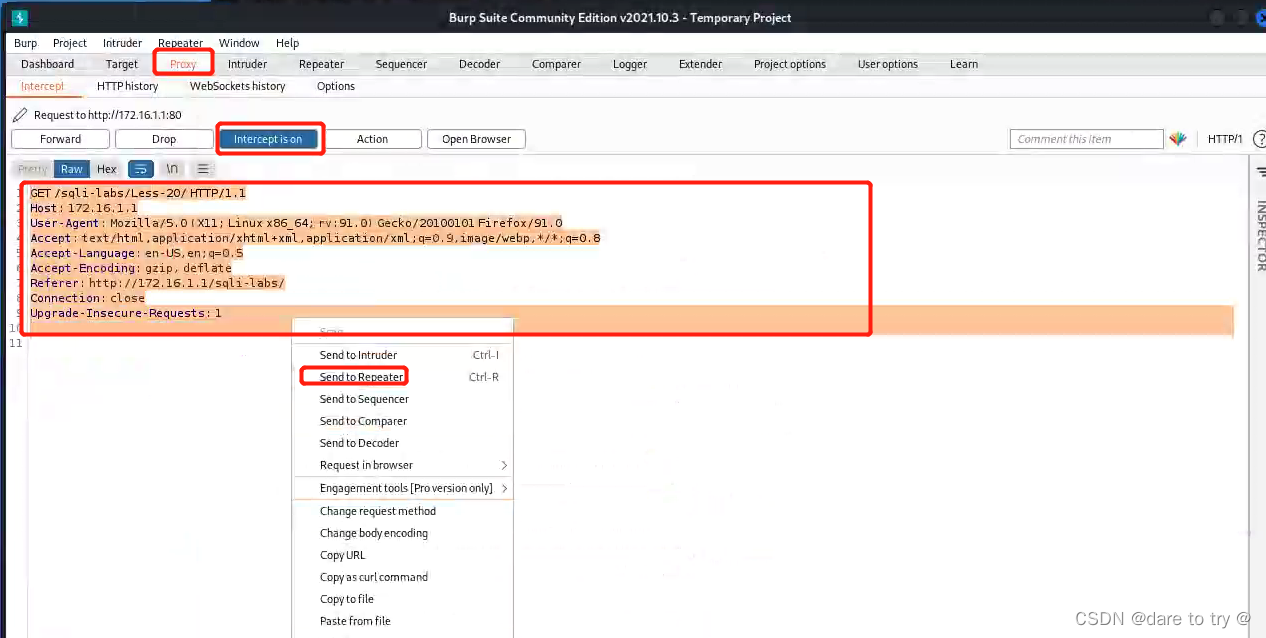Switch to the HTTP history tab
The width and height of the screenshot is (1266, 638).
[x=127, y=86]
